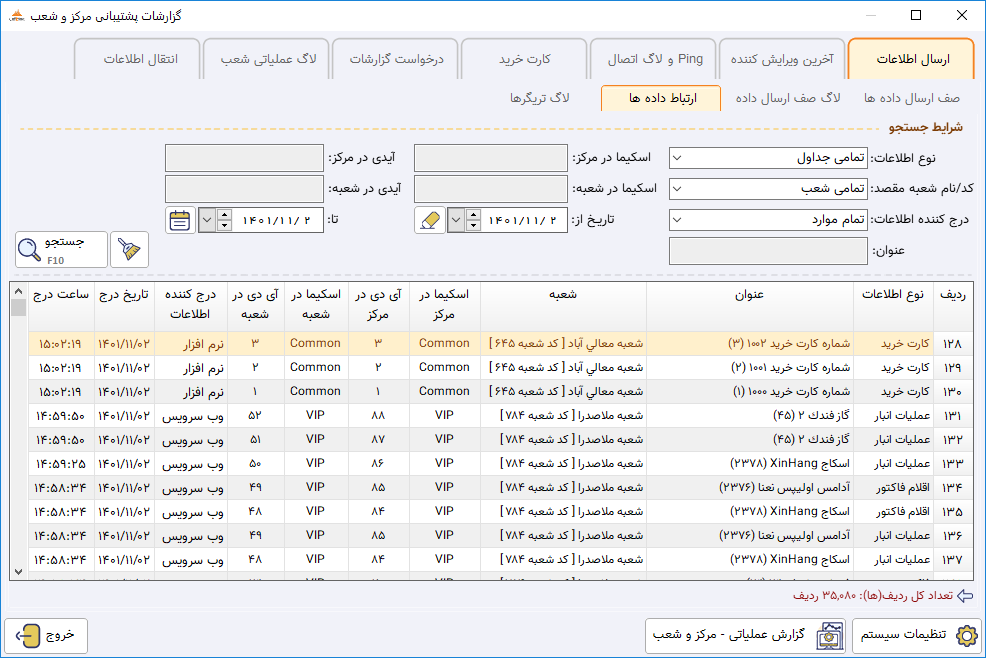Select the ارتباط داده ها subtab
The width and height of the screenshot is (986, 658).
tap(662, 98)
